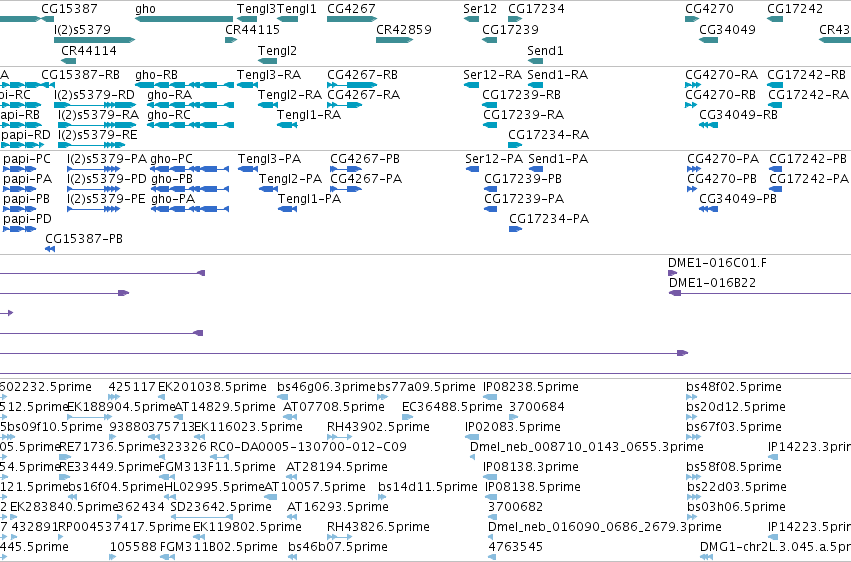Select the CG17239-PA protein label
This screenshot has height=562, width=851.
coord(524,199)
